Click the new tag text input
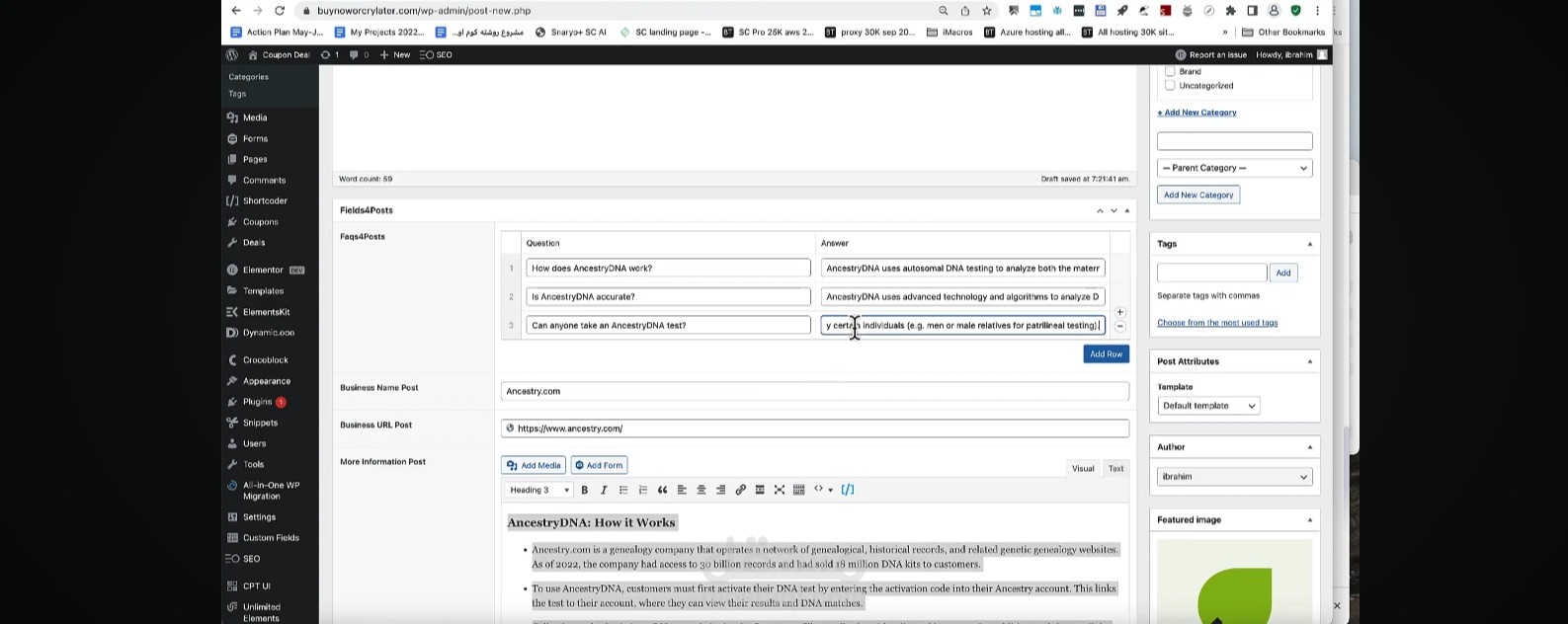Screen dimensions: 1568x624 1211,273
